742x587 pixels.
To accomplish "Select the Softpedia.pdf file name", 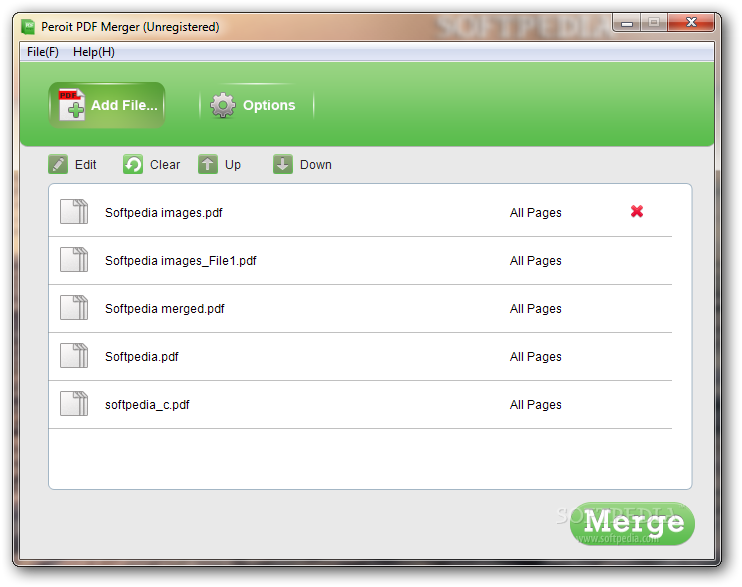I will coord(141,356).
